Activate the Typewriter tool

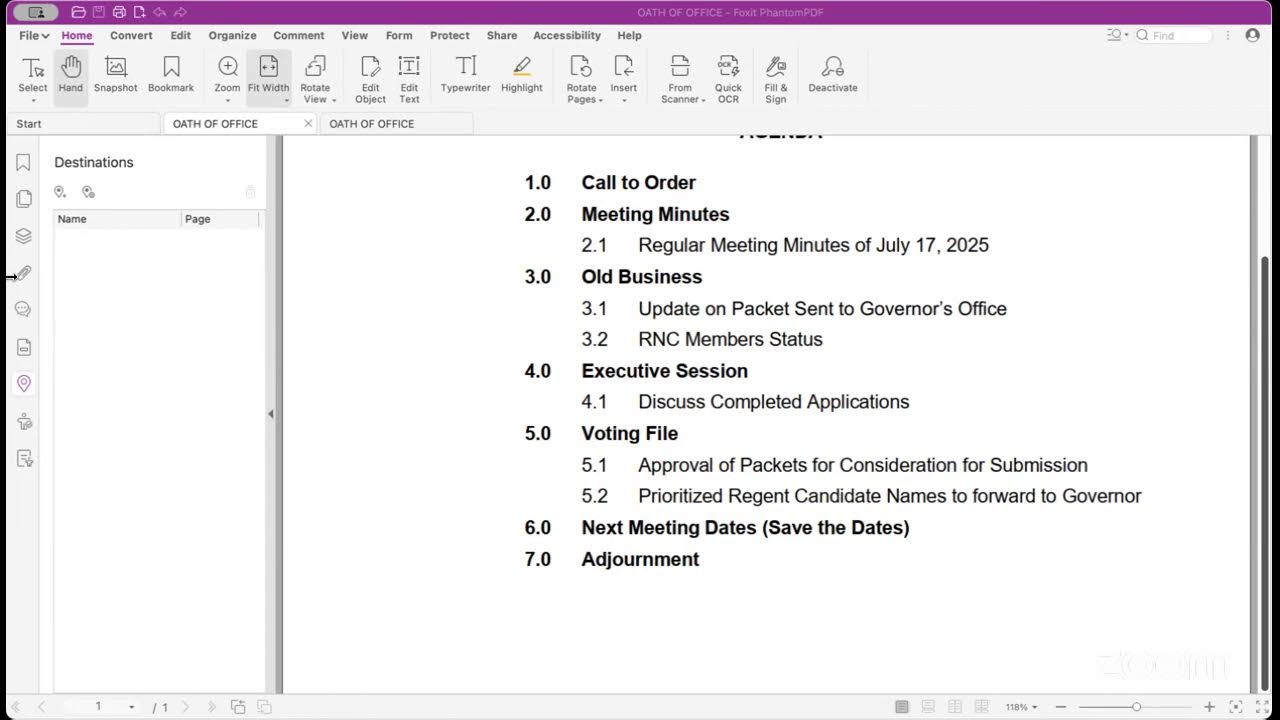466,76
